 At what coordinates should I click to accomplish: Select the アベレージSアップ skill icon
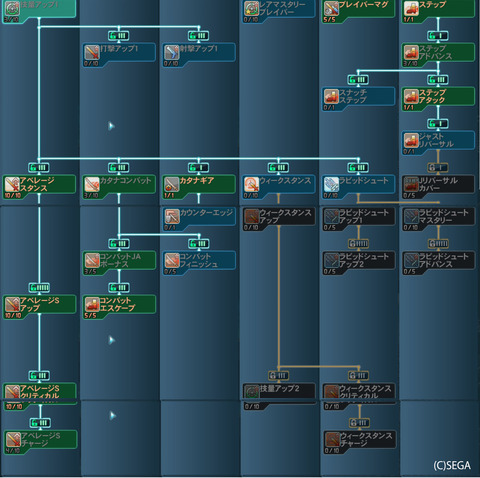pyautogui.click(x=12, y=304)
